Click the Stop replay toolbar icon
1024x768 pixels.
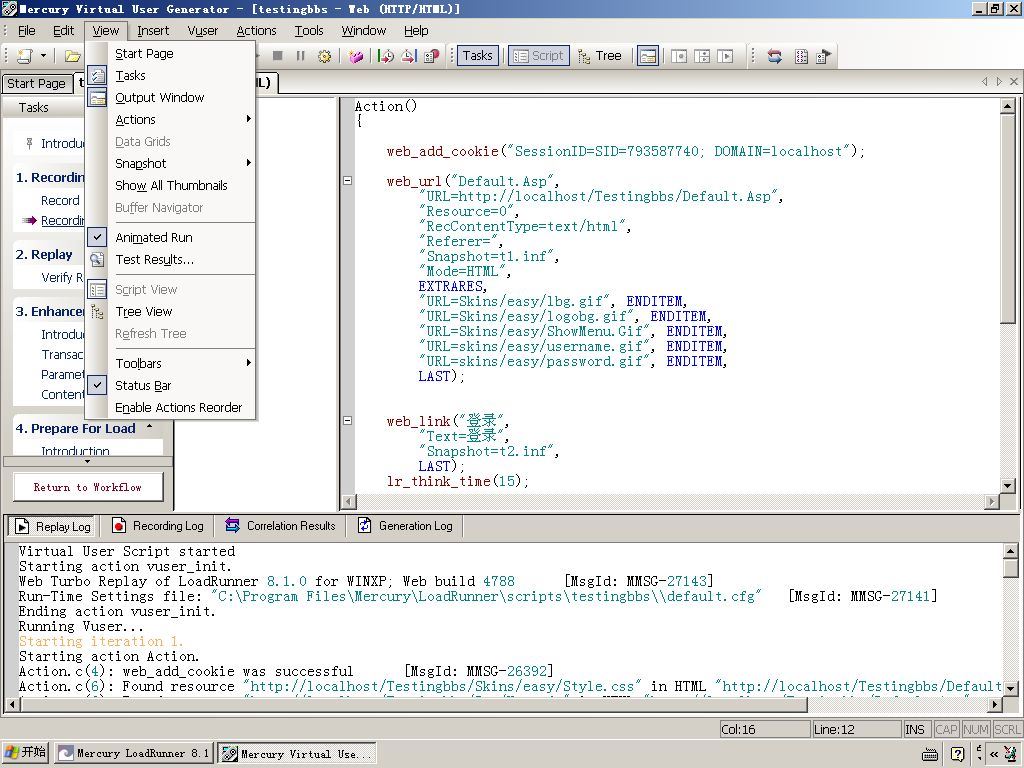[x=278, y=56]
